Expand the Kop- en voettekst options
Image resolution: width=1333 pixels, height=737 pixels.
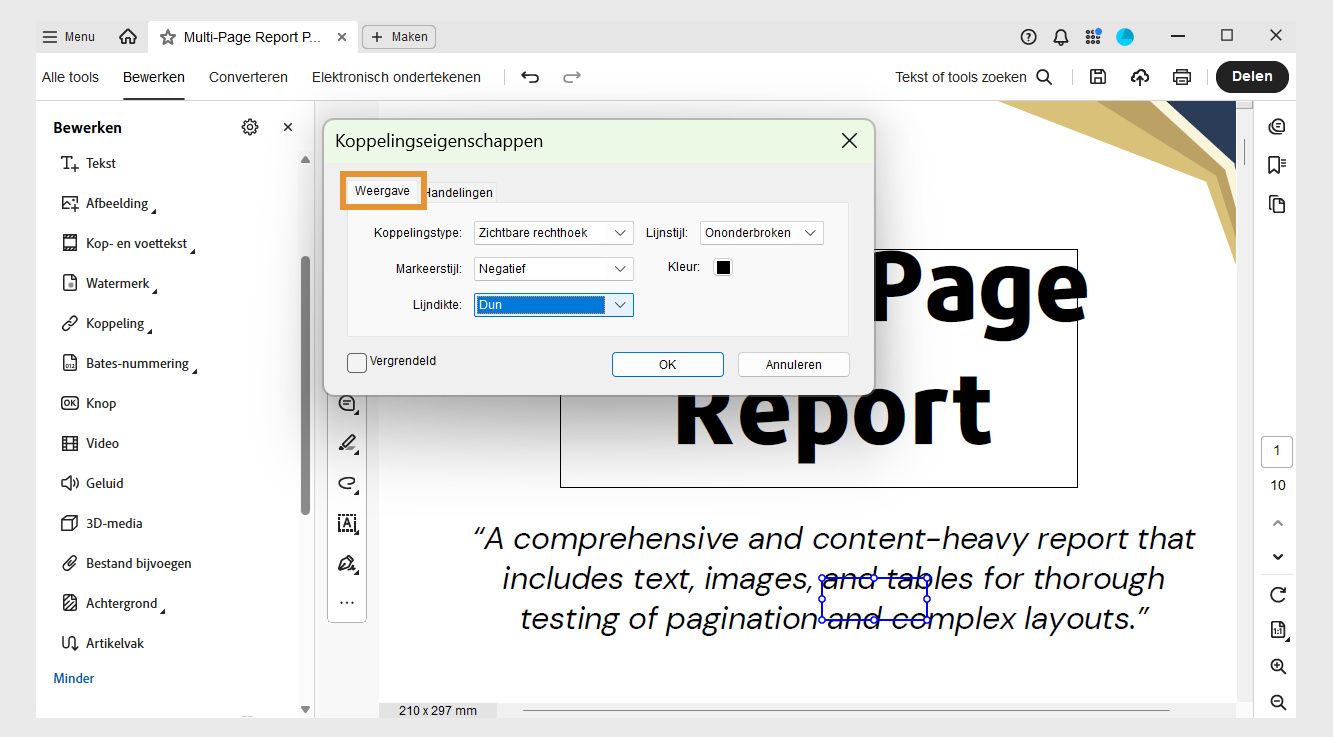point(192,250)
